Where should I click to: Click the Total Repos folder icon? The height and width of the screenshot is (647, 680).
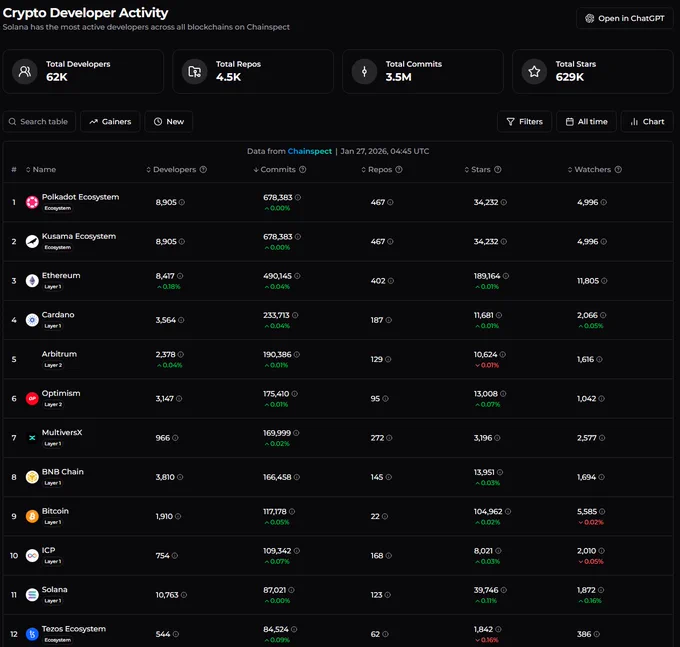coord(194,71)
